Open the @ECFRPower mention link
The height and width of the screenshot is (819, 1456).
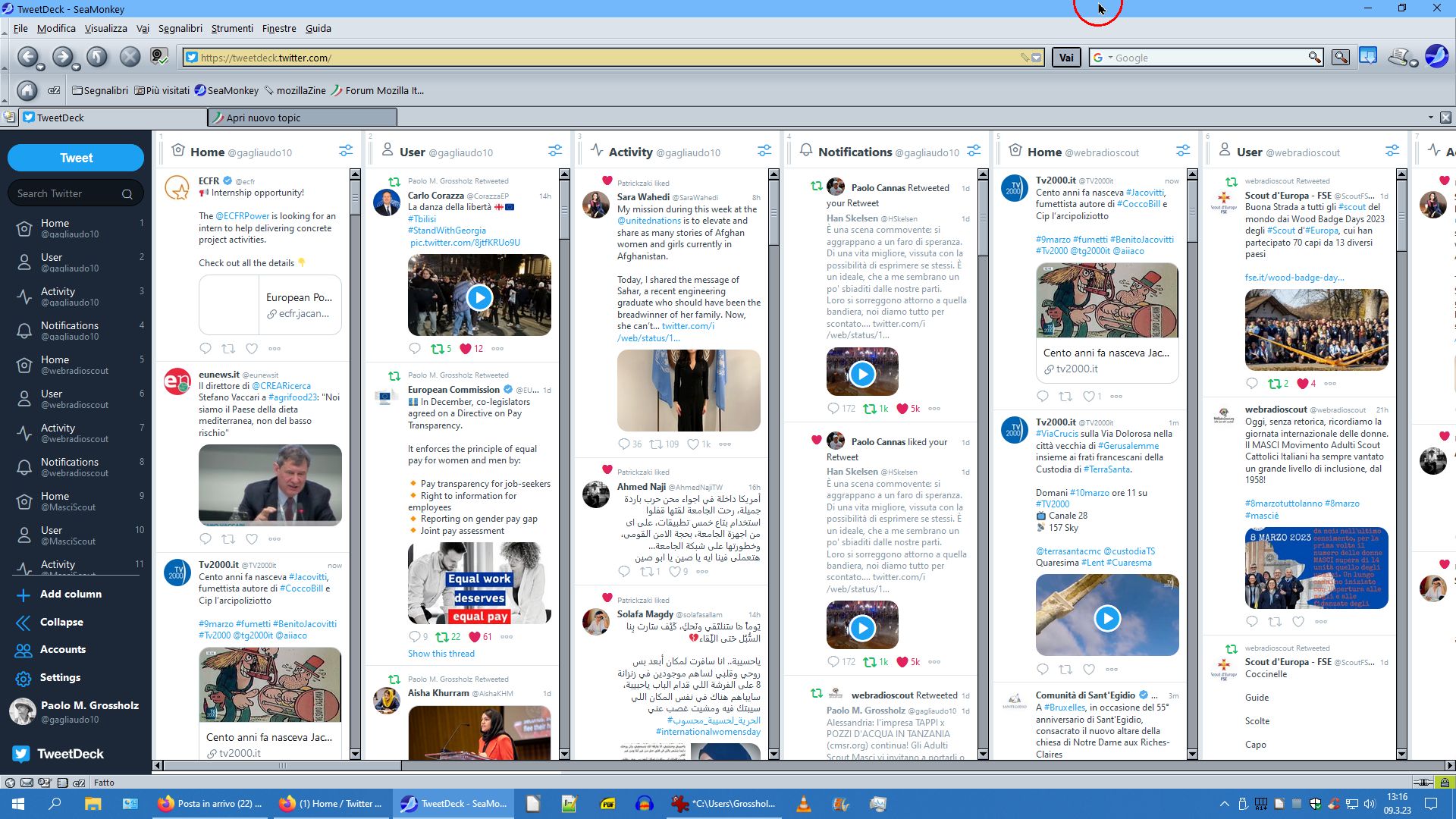click(243, 216)
